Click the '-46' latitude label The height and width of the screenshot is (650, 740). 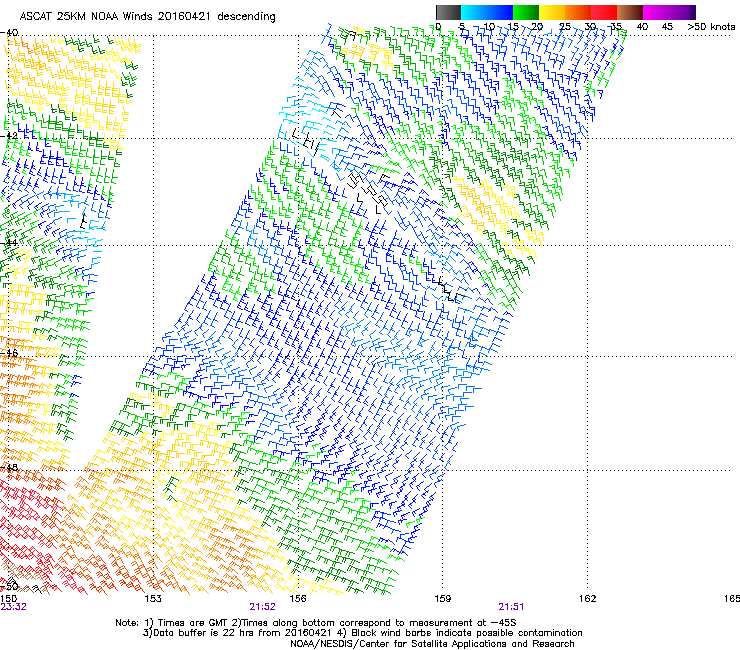9,353
